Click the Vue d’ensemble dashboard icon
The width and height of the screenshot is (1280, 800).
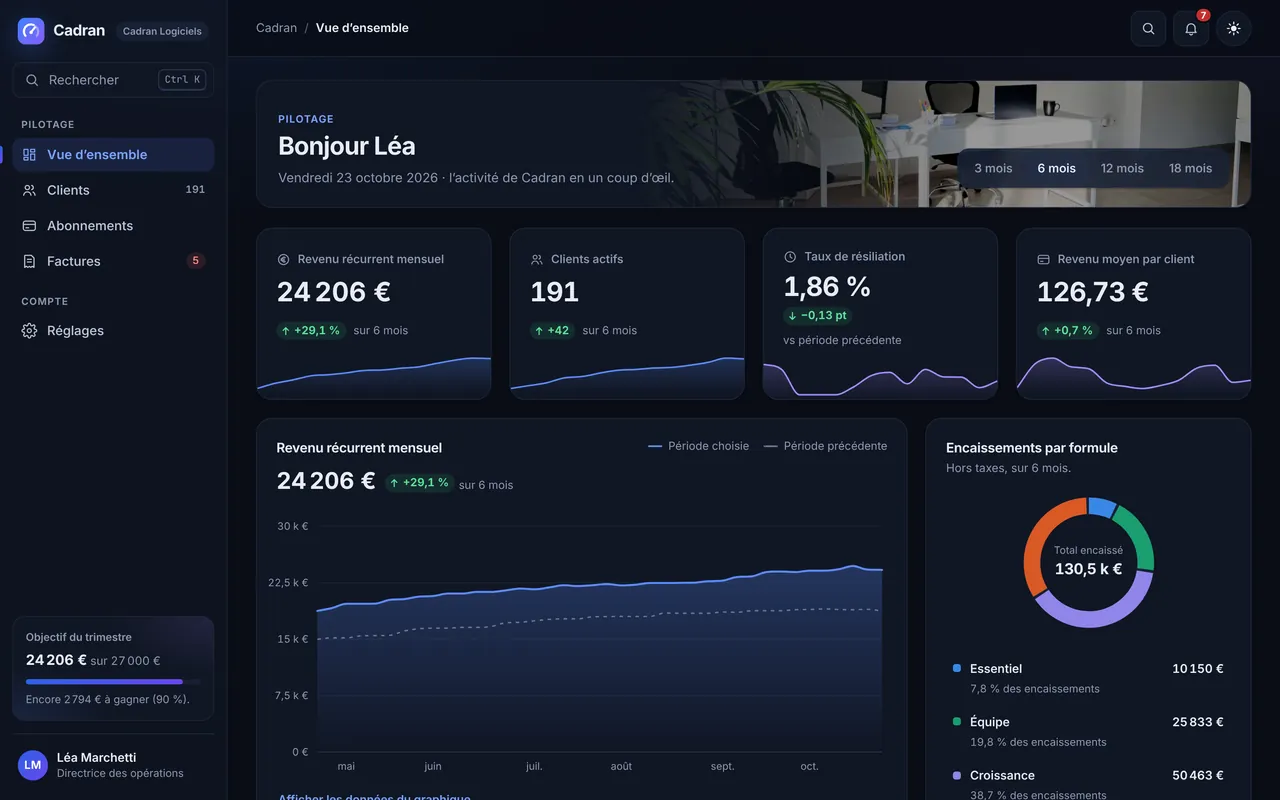29,155
